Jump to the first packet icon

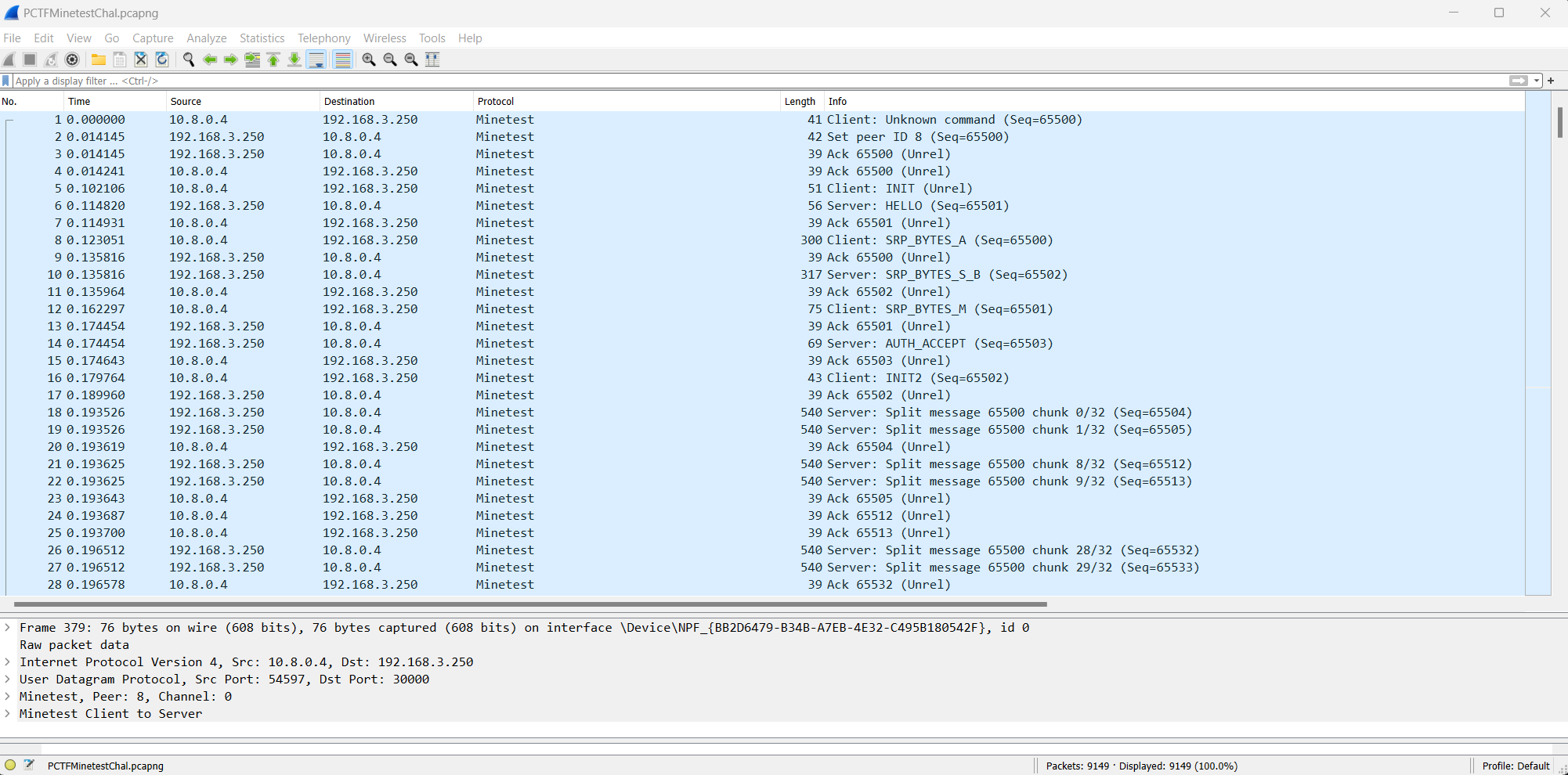click(273, 59)
